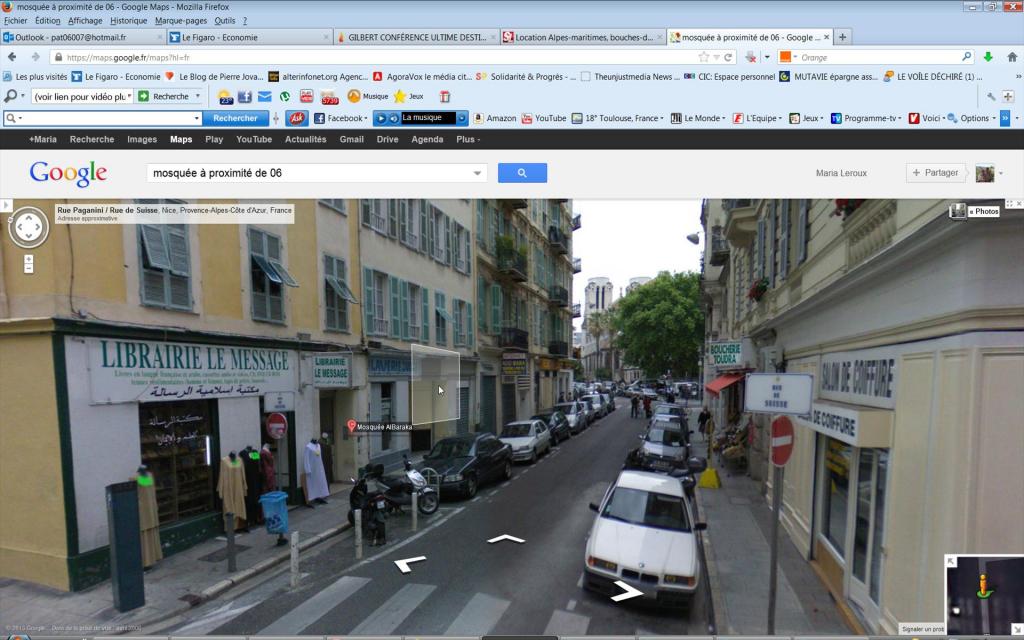Click the green uTorrent toolbar icon

[x=285, y=97]
